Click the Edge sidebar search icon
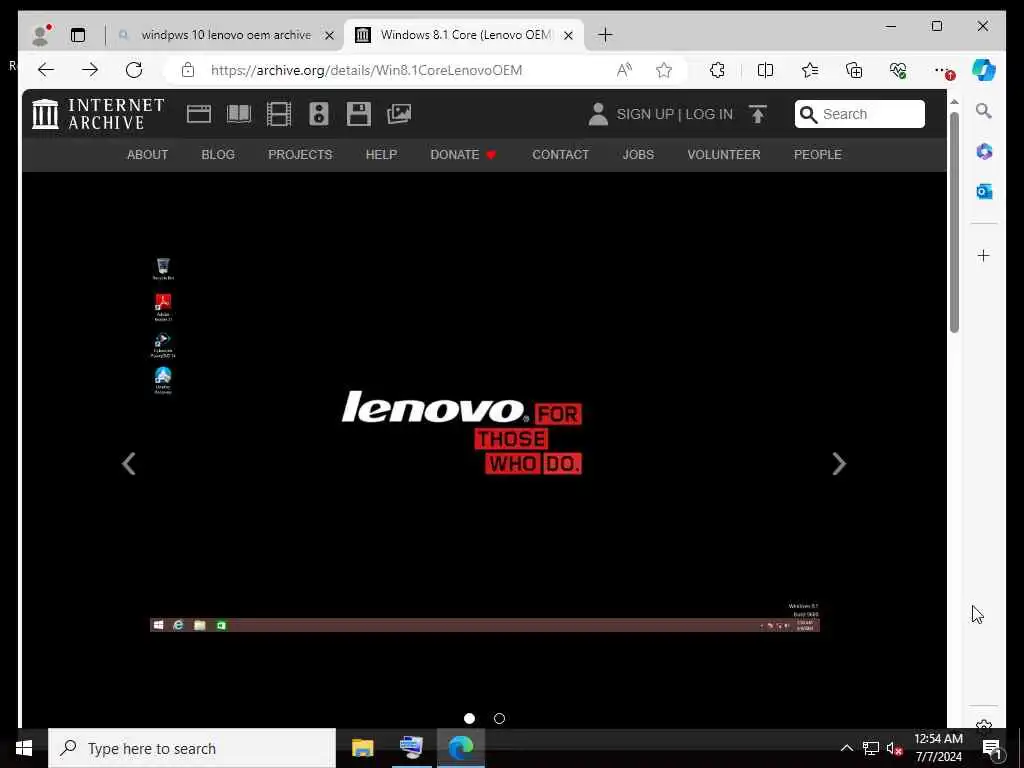1024x768 pixels. click(x=984, y=111)
